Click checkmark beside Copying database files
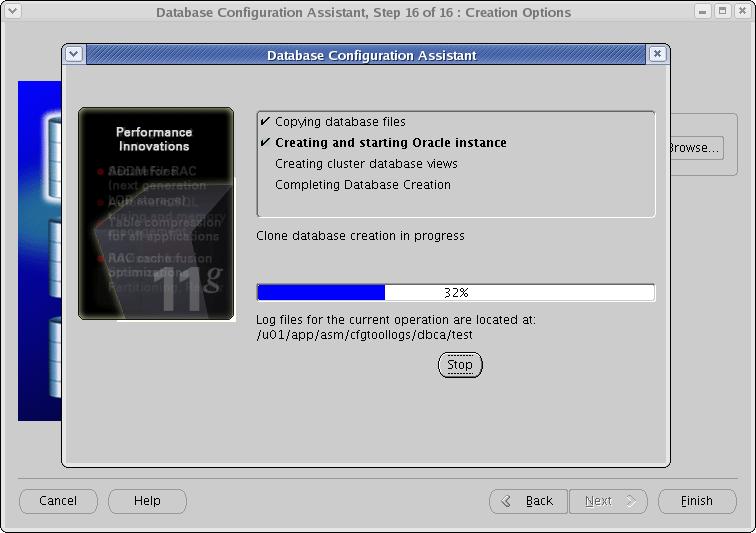 click(265, 121)
